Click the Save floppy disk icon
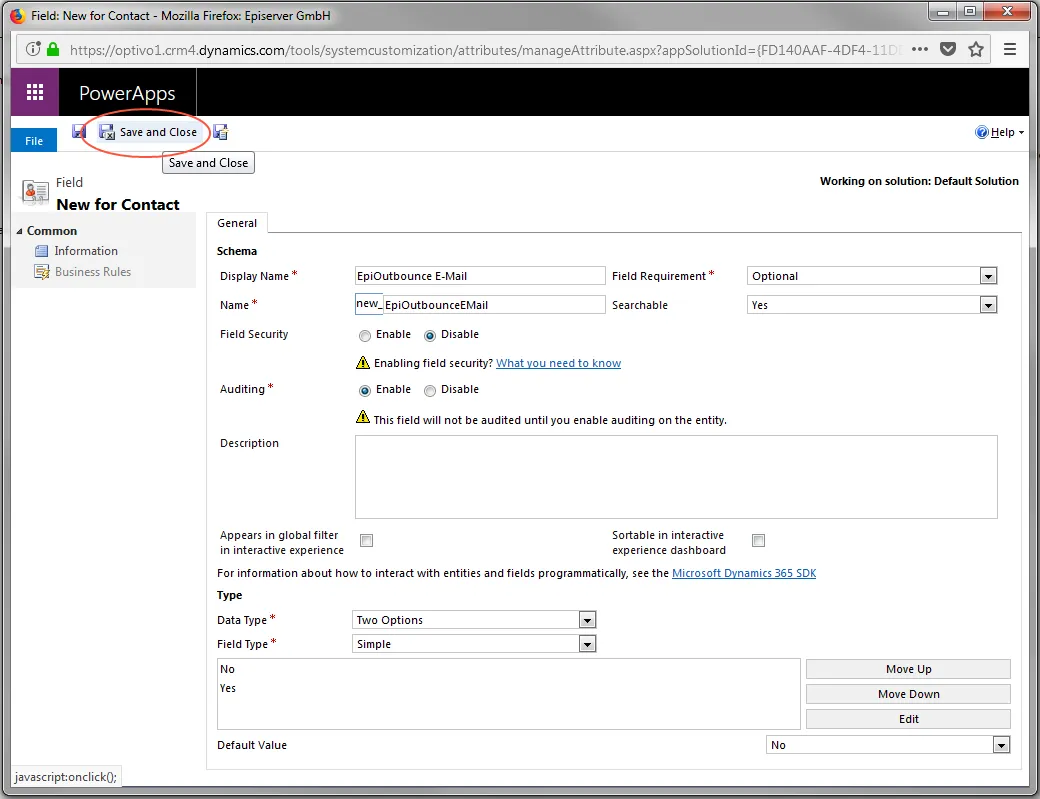The width and height of the screenshot is (1040, 799). (79, 132)
